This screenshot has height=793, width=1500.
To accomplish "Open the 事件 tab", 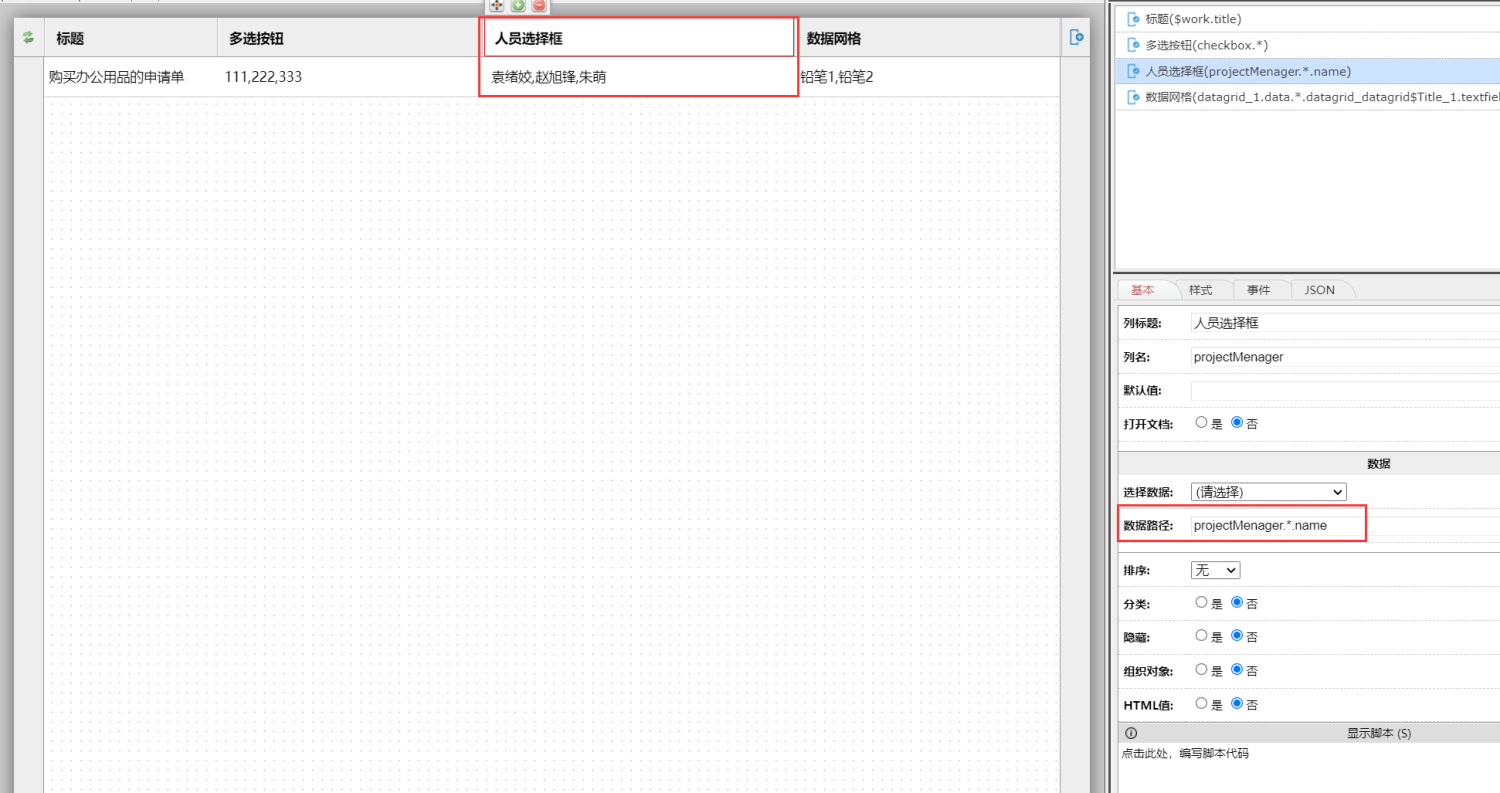I will [x=1258, y=290].
